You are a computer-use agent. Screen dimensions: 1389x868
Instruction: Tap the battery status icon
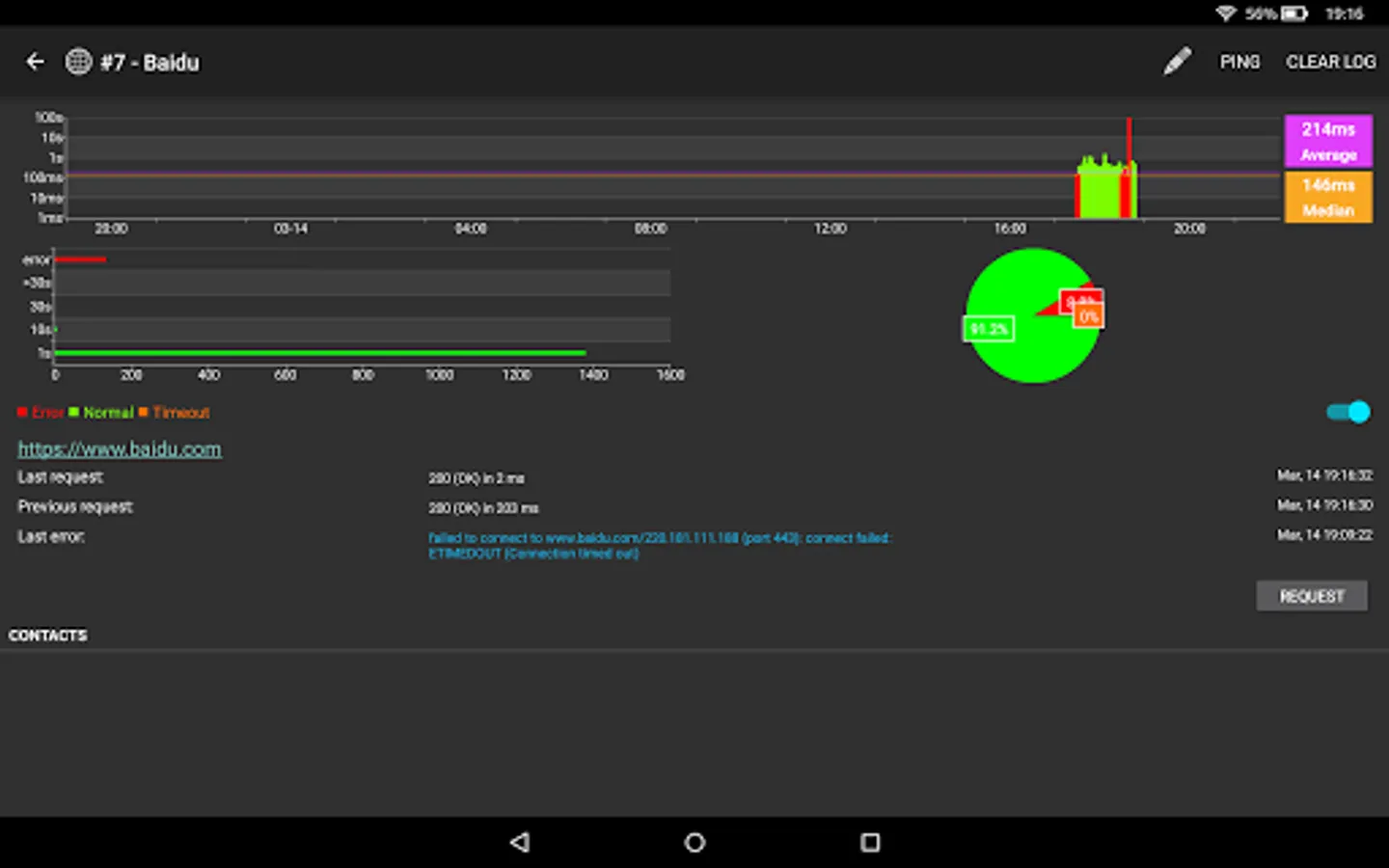click(1294, 14)
